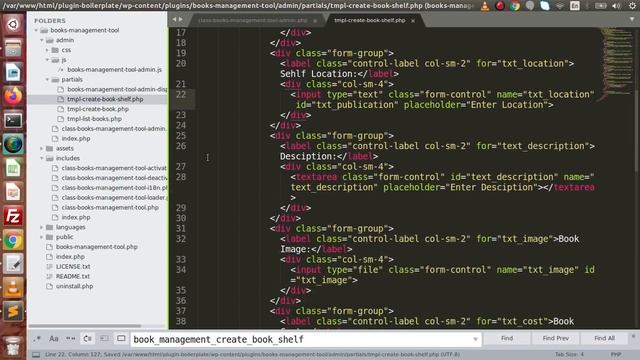The width and height of the screenshot is (640, 360).
Task: Click the Find button
Action: pos(507,338)
